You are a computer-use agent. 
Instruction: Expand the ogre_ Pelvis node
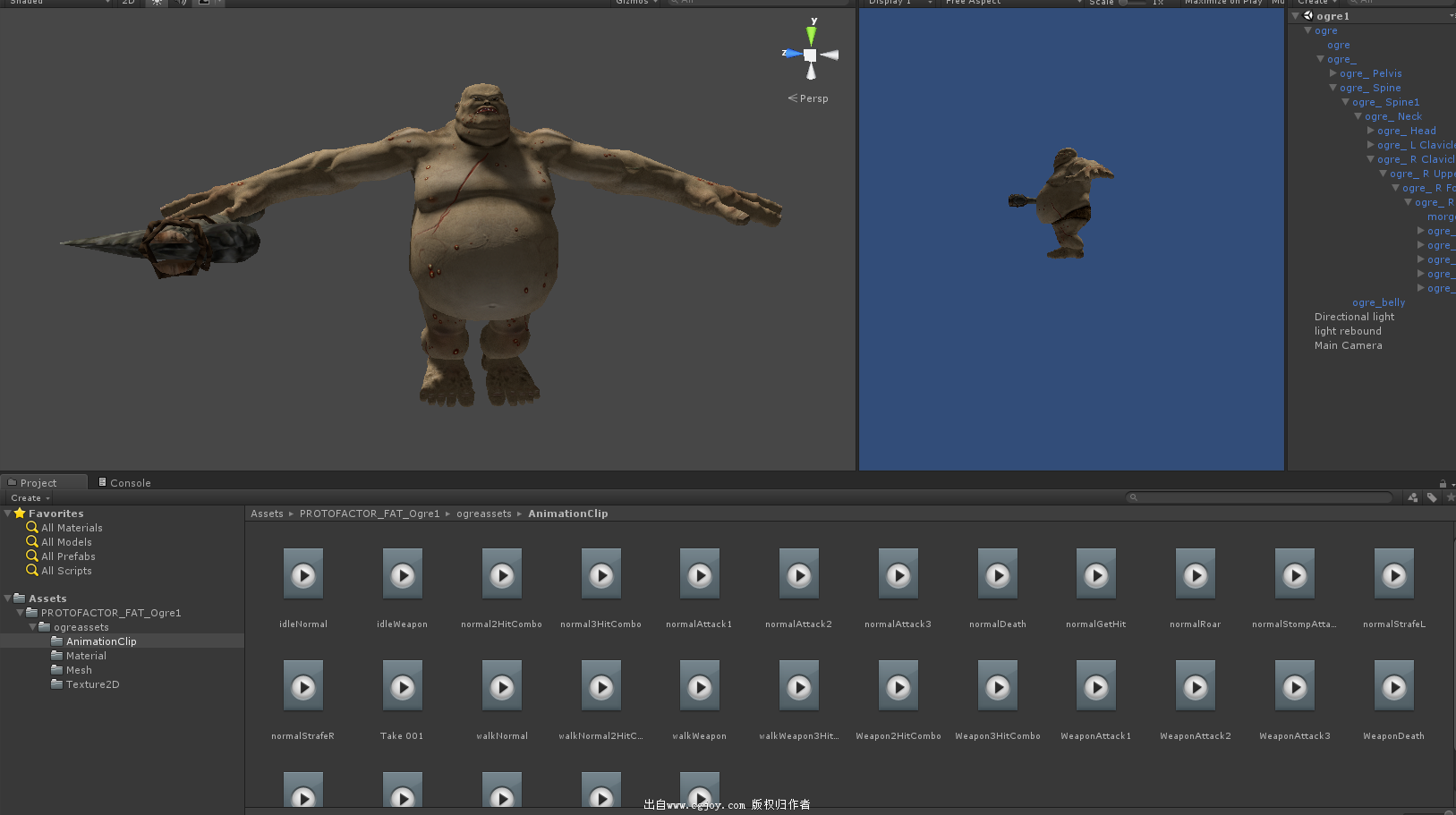tap(1333, 73)
